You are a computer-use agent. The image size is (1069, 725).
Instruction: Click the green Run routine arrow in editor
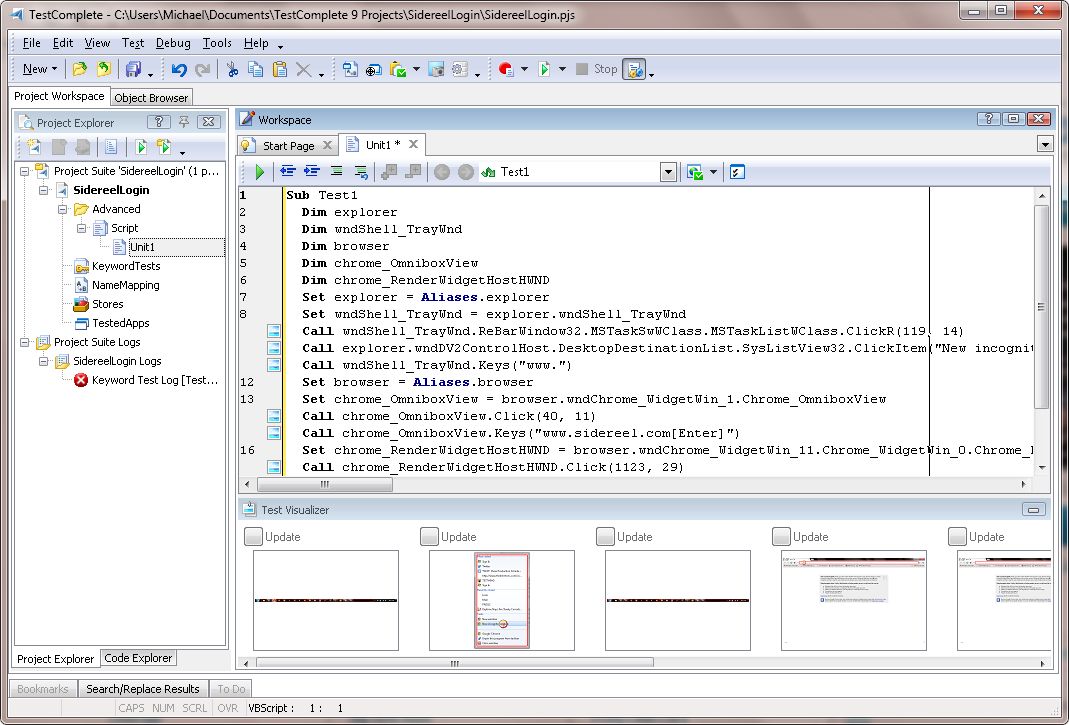pyautogui.click(x=259, y=172)
